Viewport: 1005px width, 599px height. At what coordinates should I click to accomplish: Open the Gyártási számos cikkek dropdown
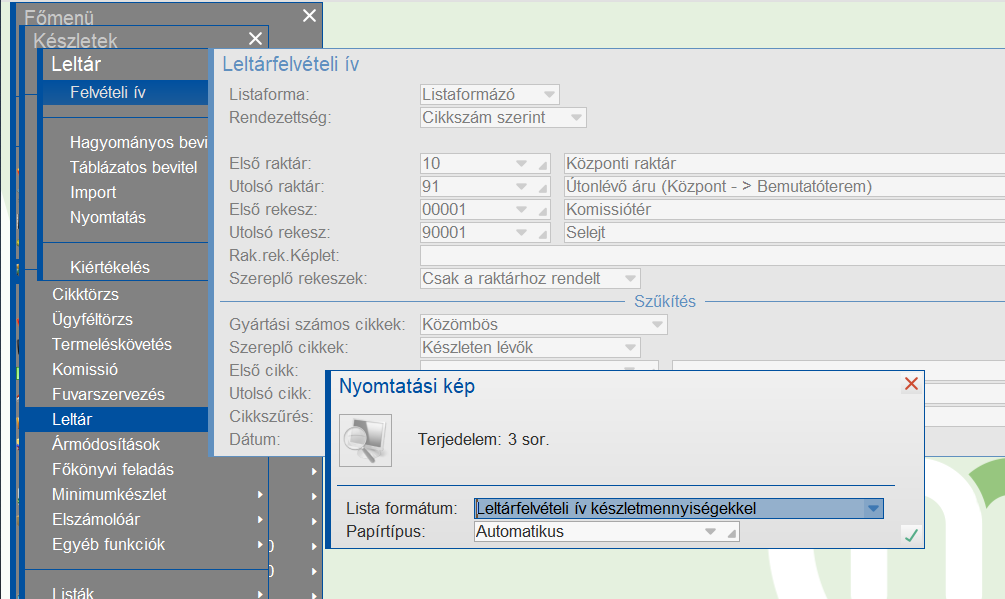657,324
